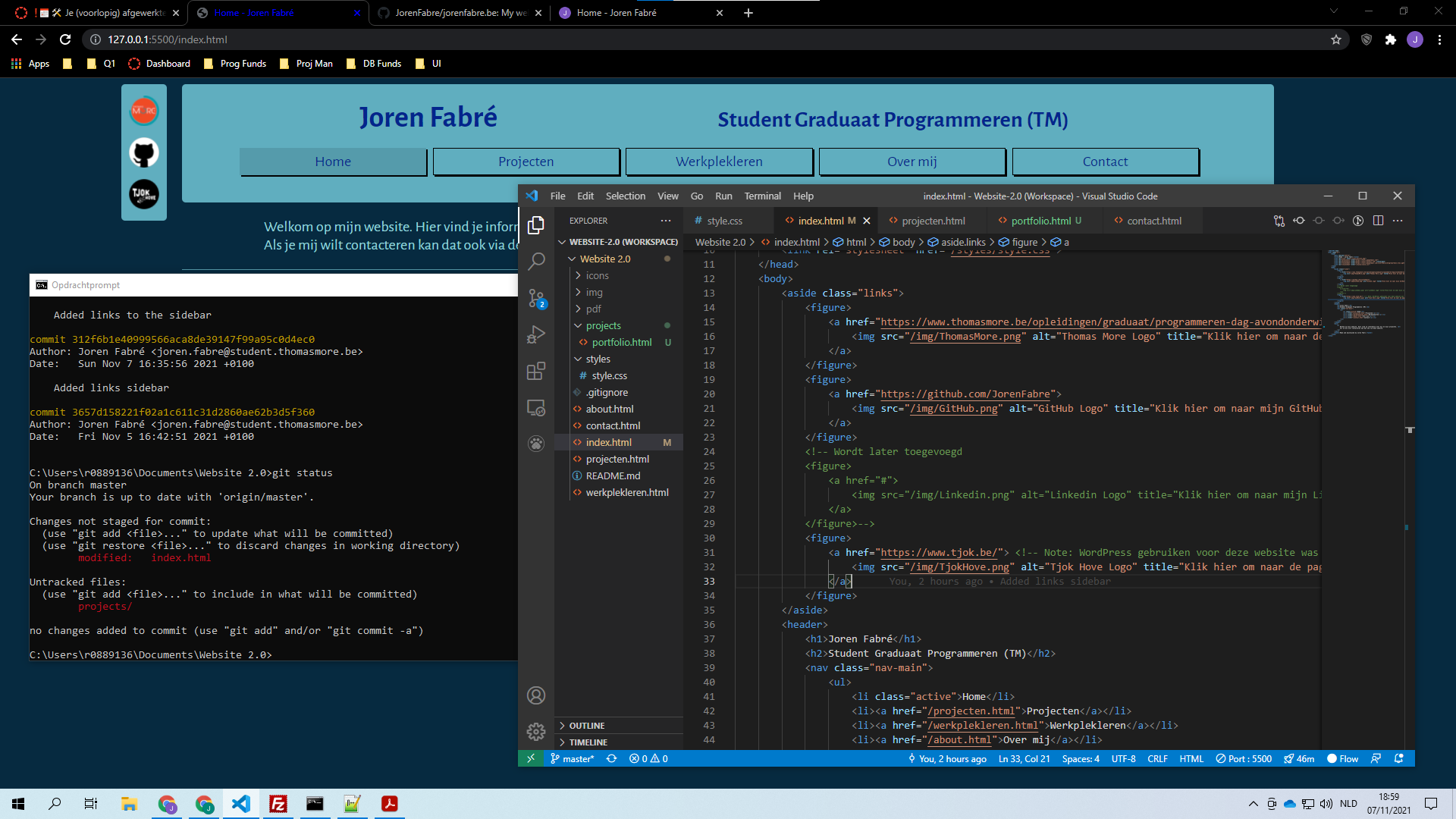
Task: Open the Terminal menu
Action: coord(762,196)
